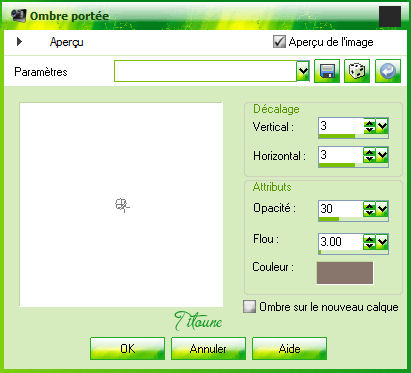Expand the Aperçu disclosure triangle
Viewport: 411px width, 373px height.
19,42
